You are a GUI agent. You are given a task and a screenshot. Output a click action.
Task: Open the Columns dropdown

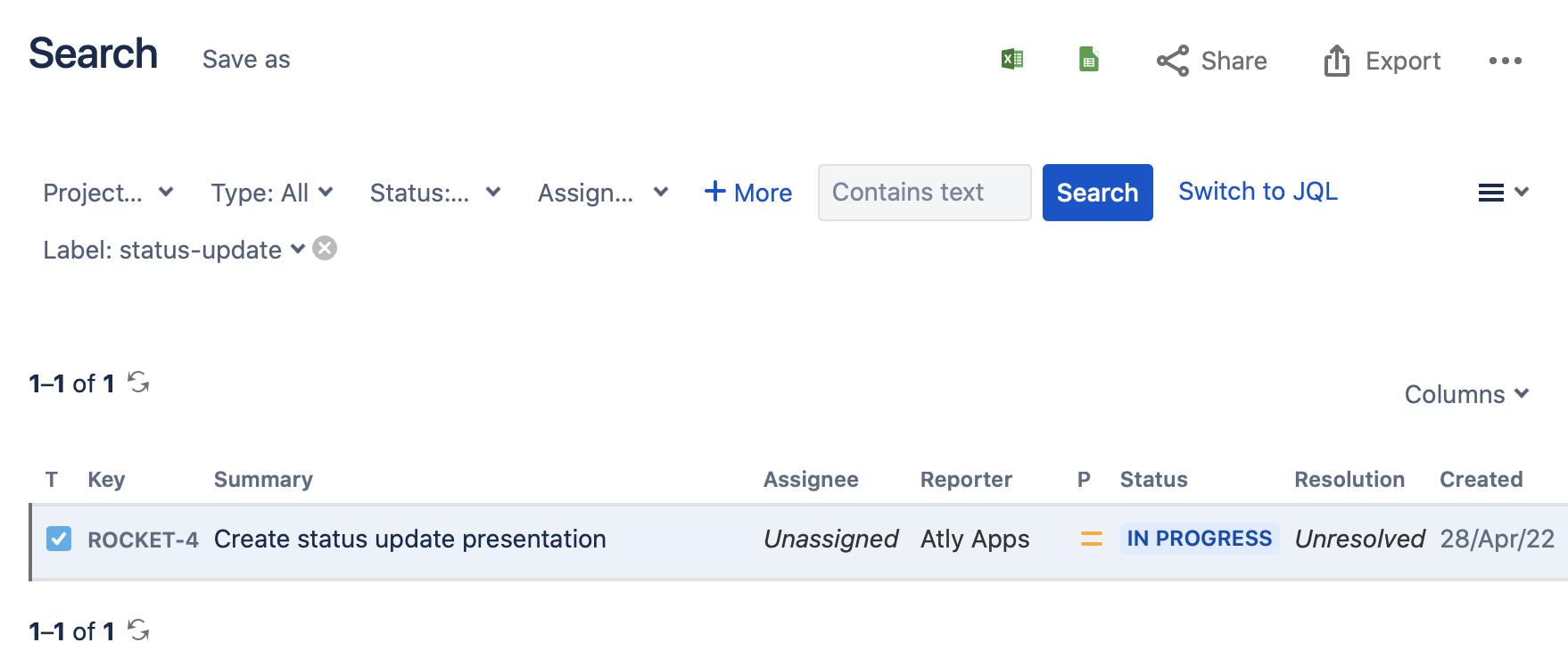[x=1466, y=394]
